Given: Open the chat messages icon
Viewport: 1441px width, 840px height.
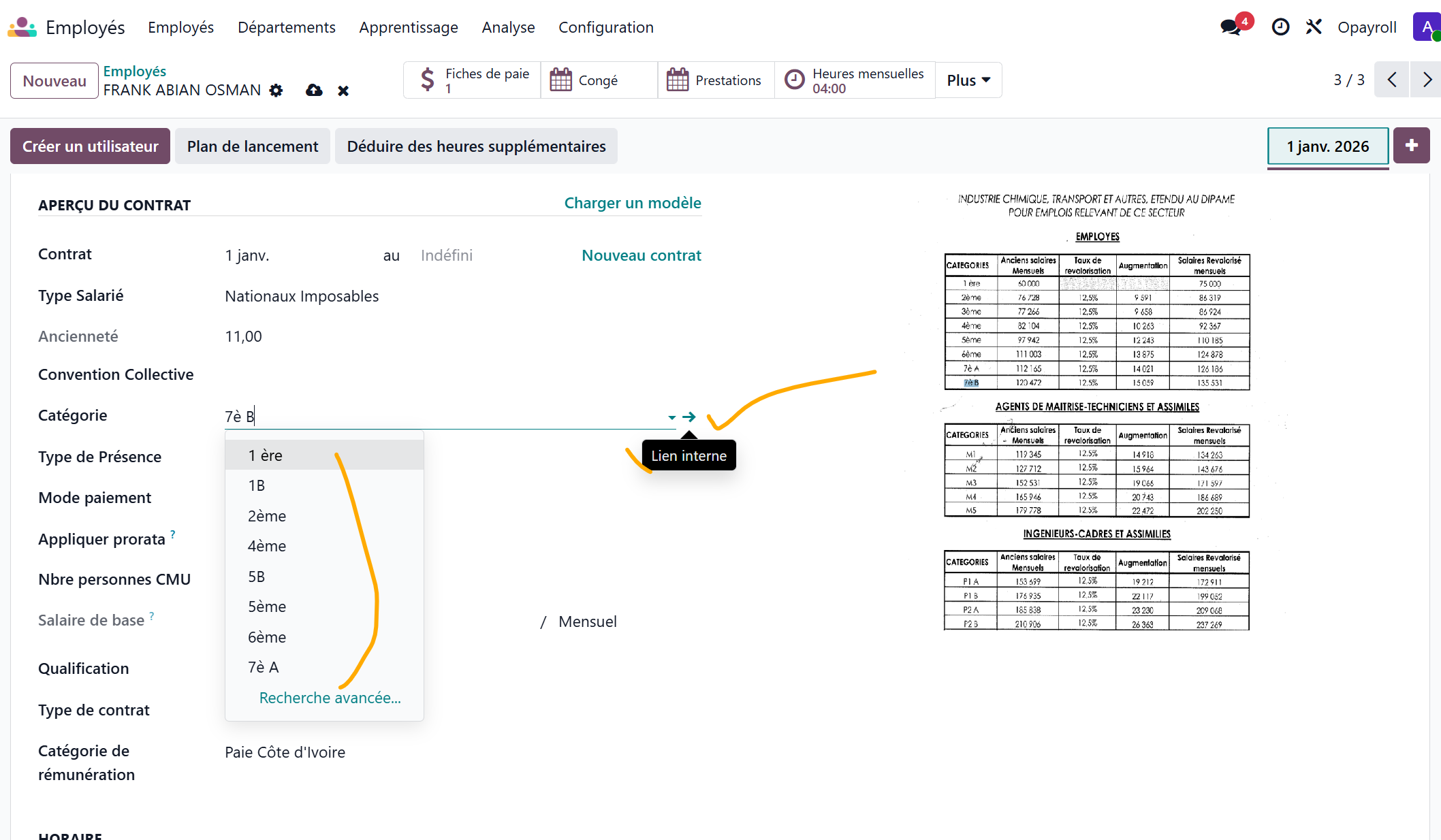Looking at the screenshot, I should (1230, 27).
